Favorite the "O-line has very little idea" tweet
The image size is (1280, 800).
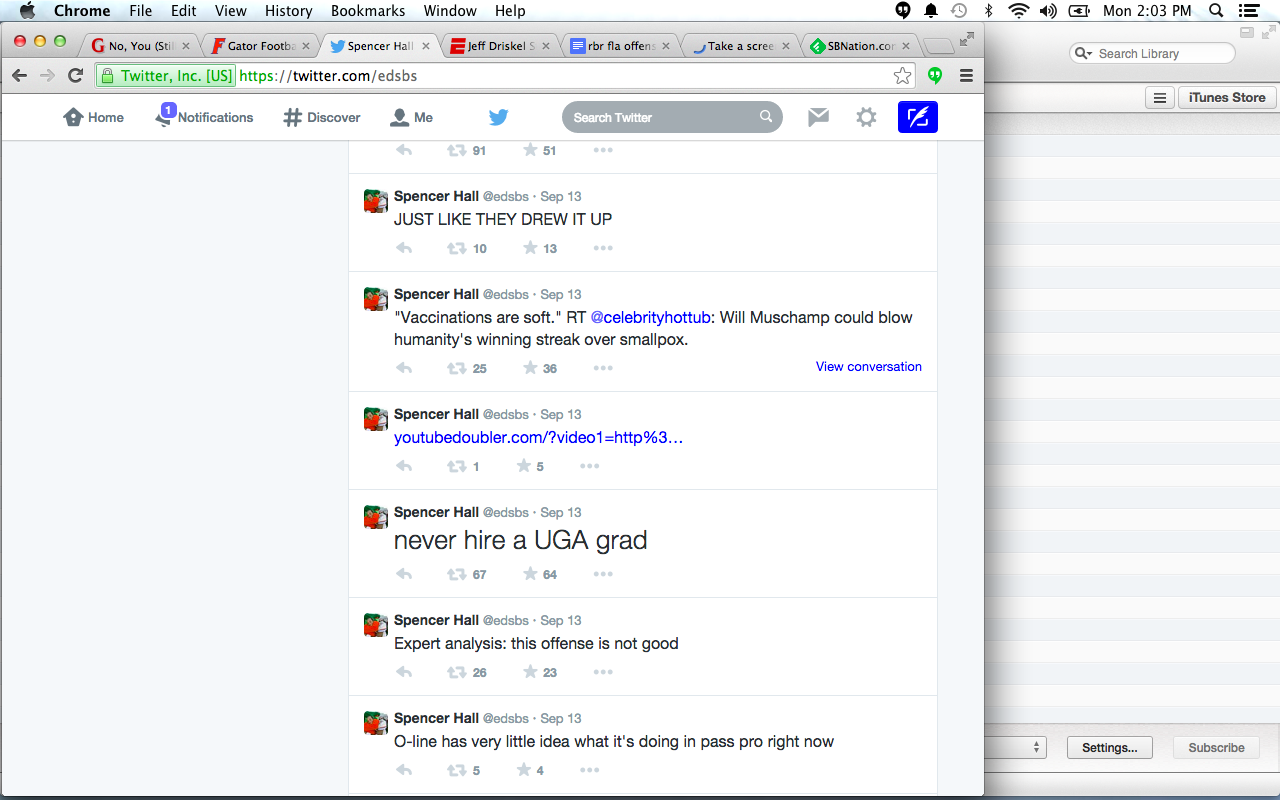[524, 770]
